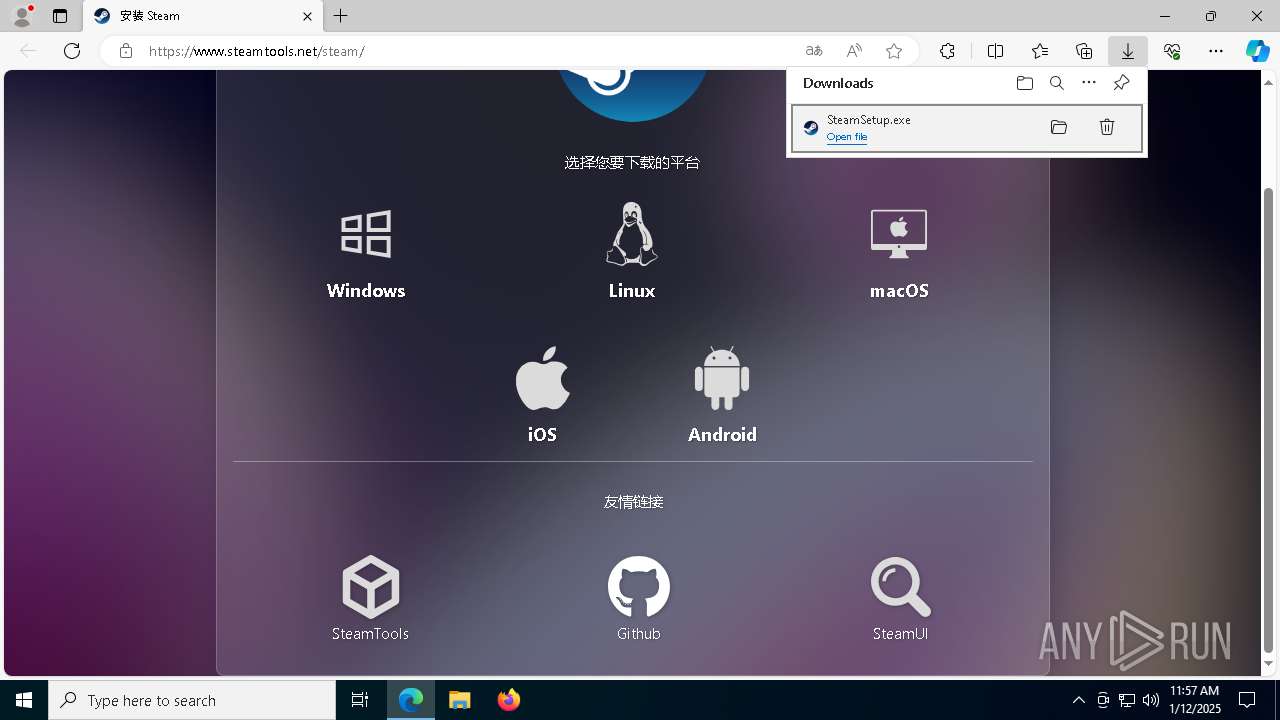
Task: Select the iOS Apple logo download
Action: pyautogui.click(x=542, y=378)
